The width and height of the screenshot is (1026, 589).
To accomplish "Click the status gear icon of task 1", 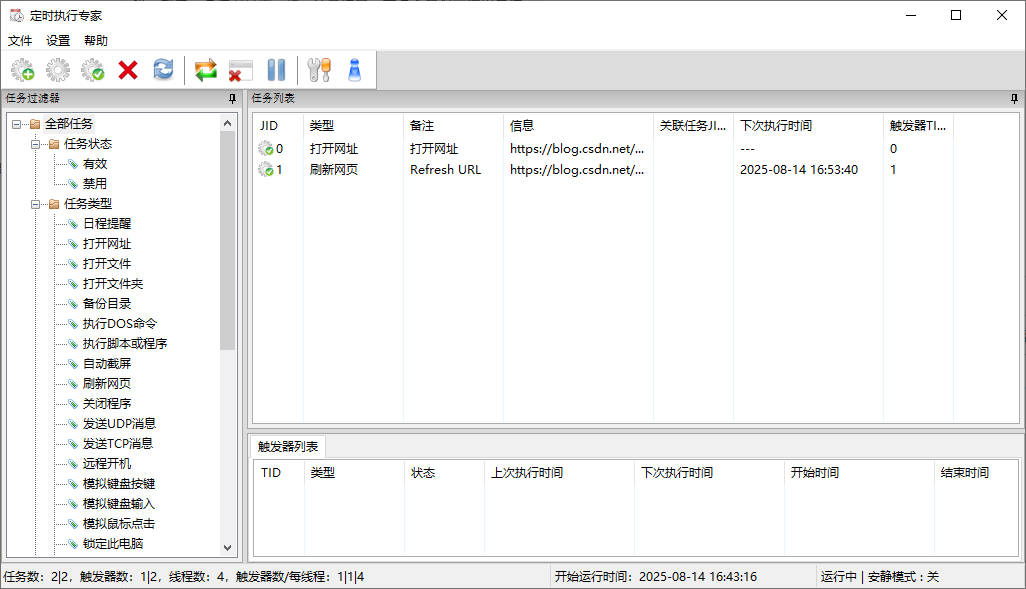I will point(266,170).
